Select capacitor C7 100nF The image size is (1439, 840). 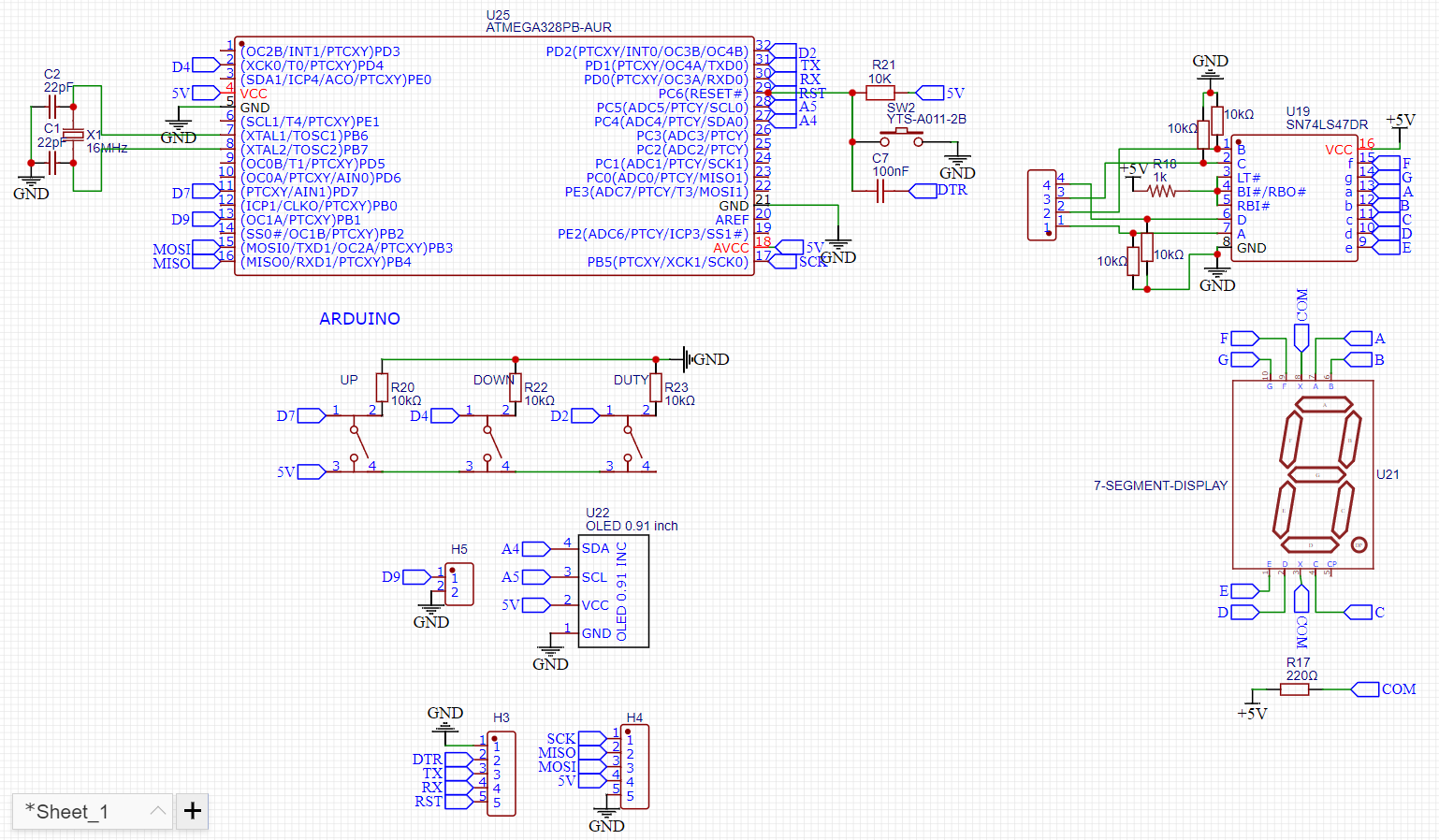pos(879,192)
